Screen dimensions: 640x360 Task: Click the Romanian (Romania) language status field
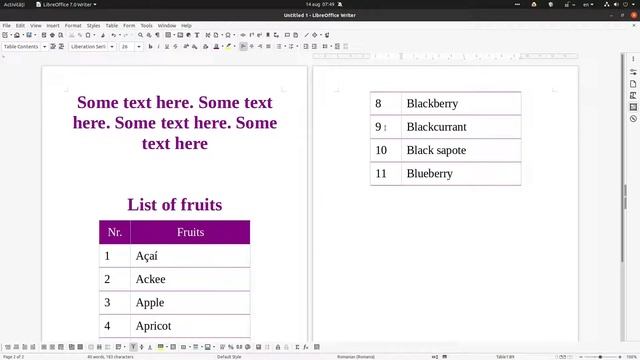point(356,357)
